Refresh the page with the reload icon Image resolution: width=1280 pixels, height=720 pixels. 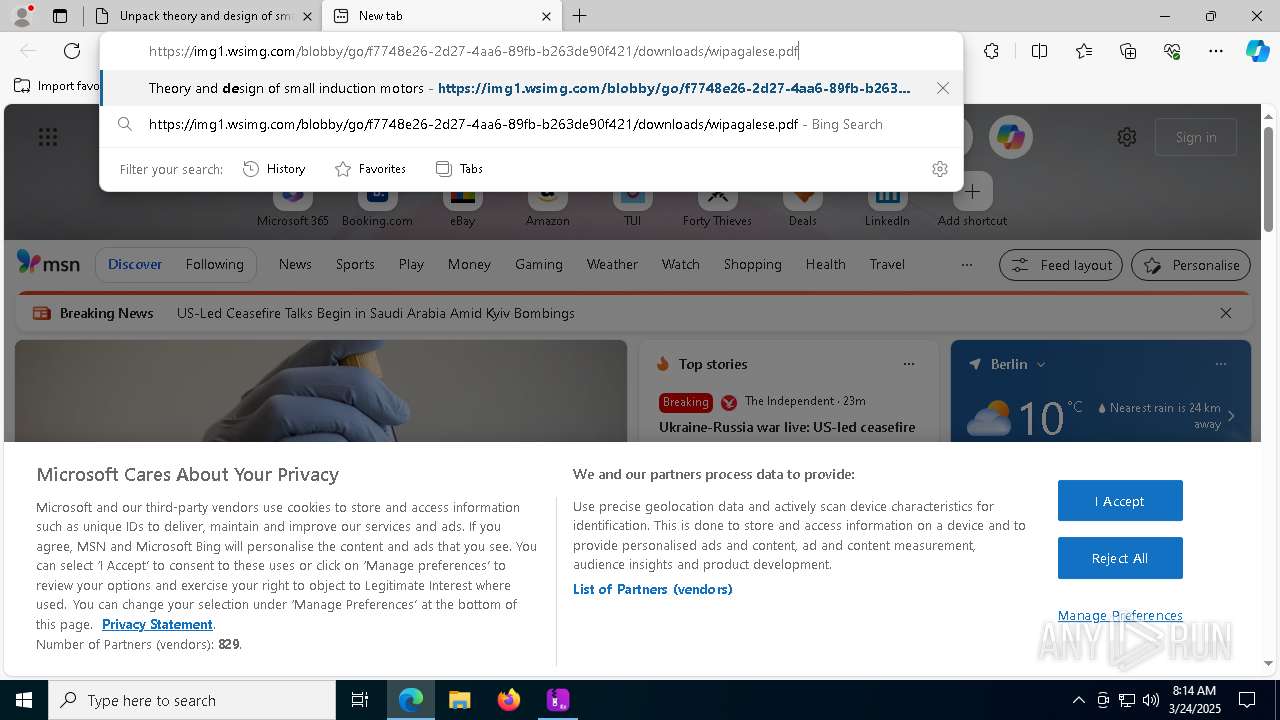[x=72, y=51]
